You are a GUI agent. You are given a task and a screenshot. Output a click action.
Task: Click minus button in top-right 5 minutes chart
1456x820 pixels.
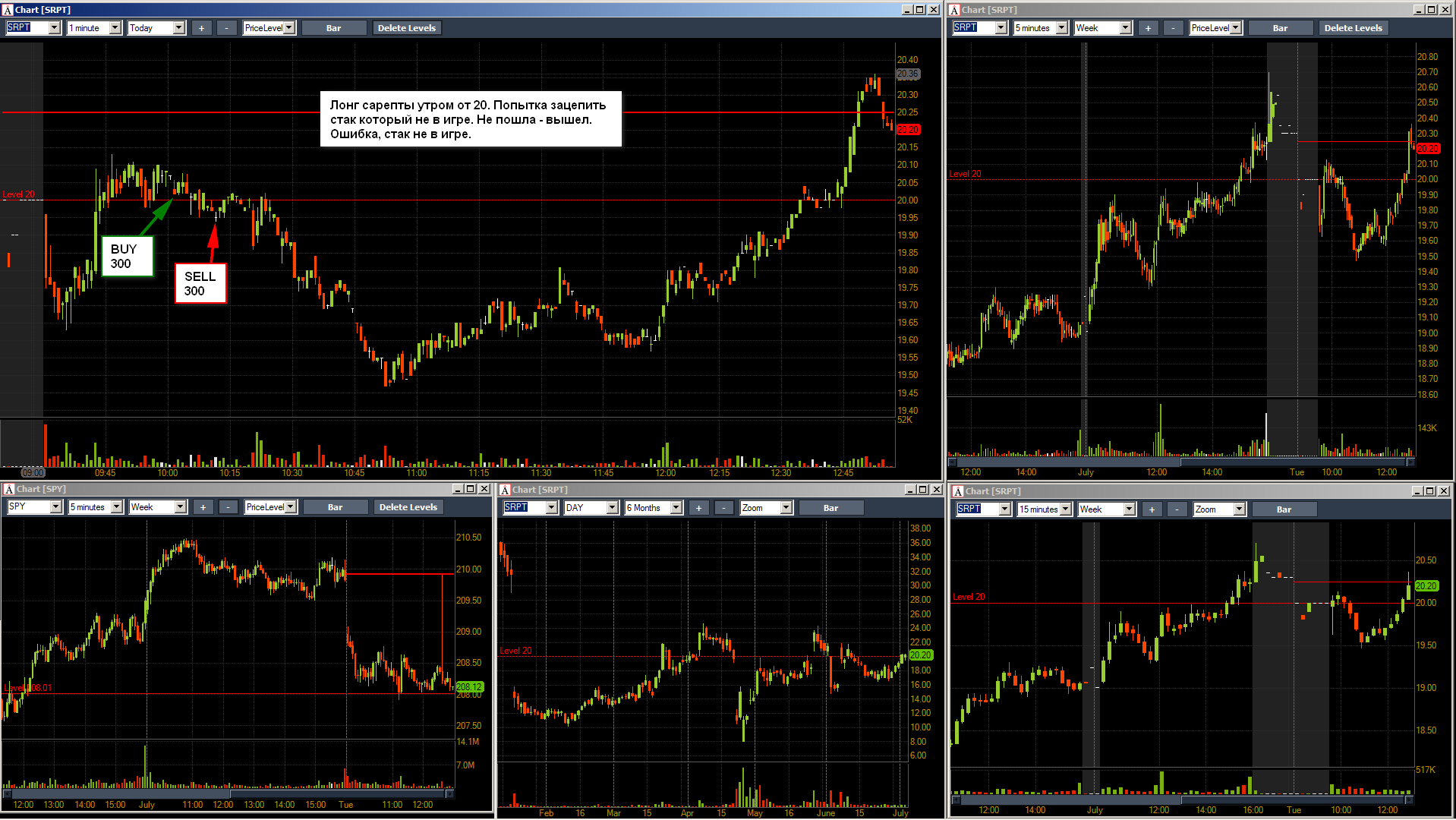point(1173,28)
